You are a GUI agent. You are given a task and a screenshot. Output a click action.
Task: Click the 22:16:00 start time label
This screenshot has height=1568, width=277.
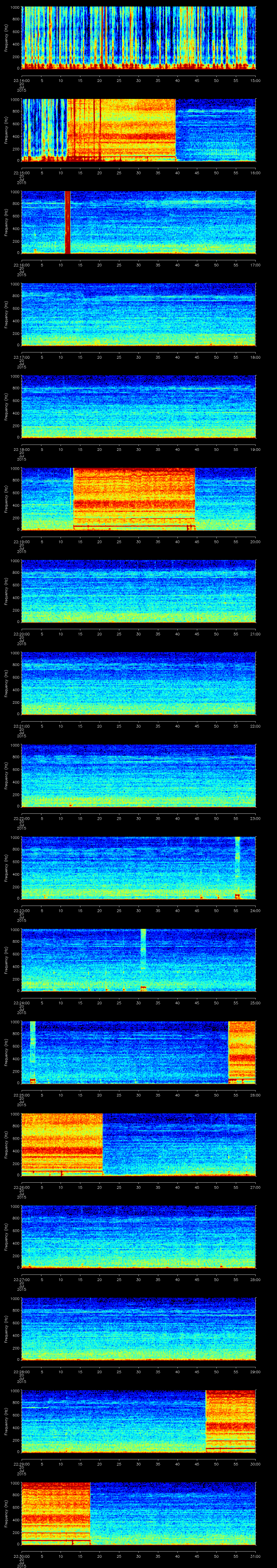click(x=21, y=265)
